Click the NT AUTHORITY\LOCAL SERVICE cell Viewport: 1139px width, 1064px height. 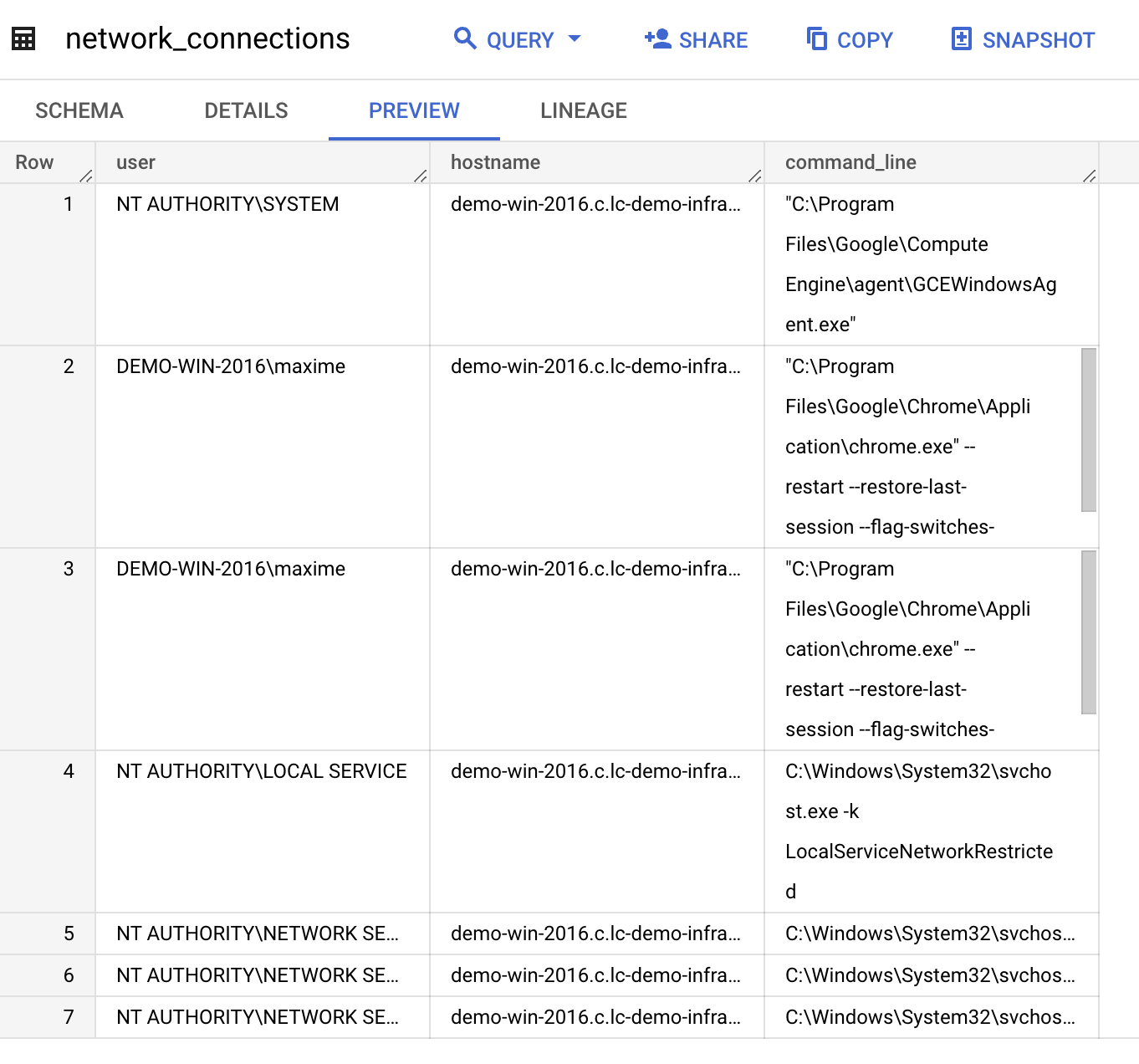coord(261,771)
